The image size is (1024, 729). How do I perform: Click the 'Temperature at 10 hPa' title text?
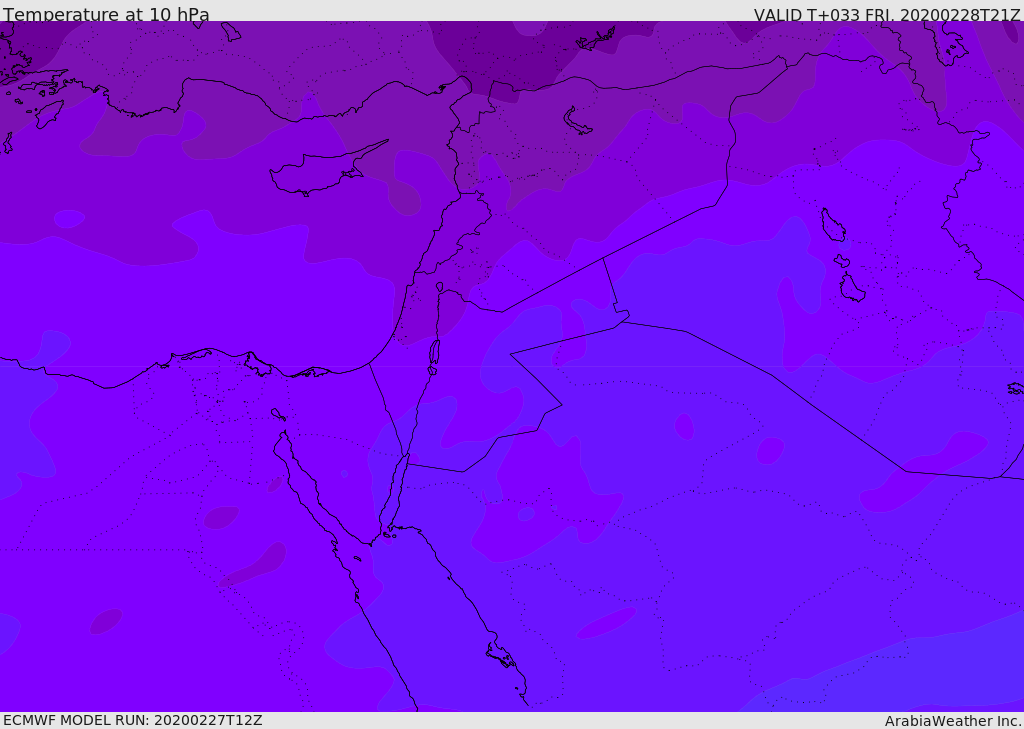pos(106,14)
